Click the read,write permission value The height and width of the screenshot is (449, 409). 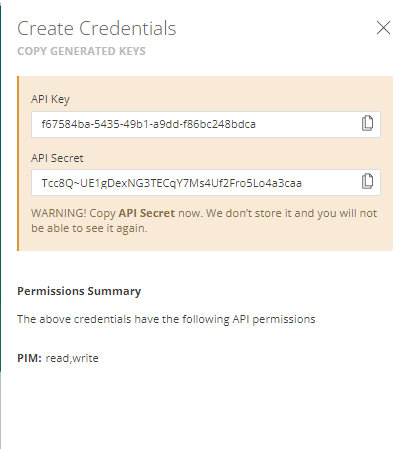click(x=72, y=358)
